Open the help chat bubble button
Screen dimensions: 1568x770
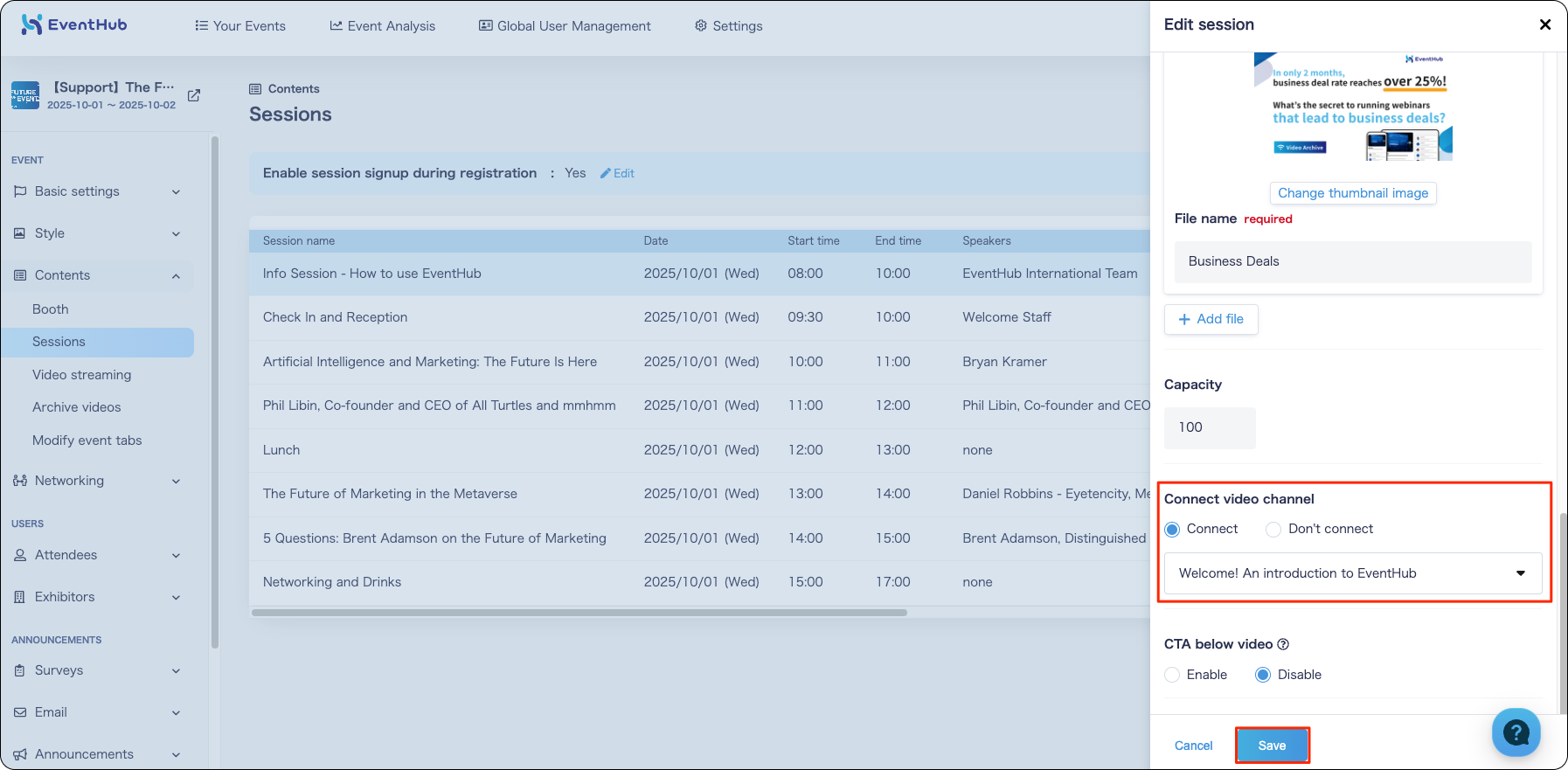click(x=1516, y=732)
